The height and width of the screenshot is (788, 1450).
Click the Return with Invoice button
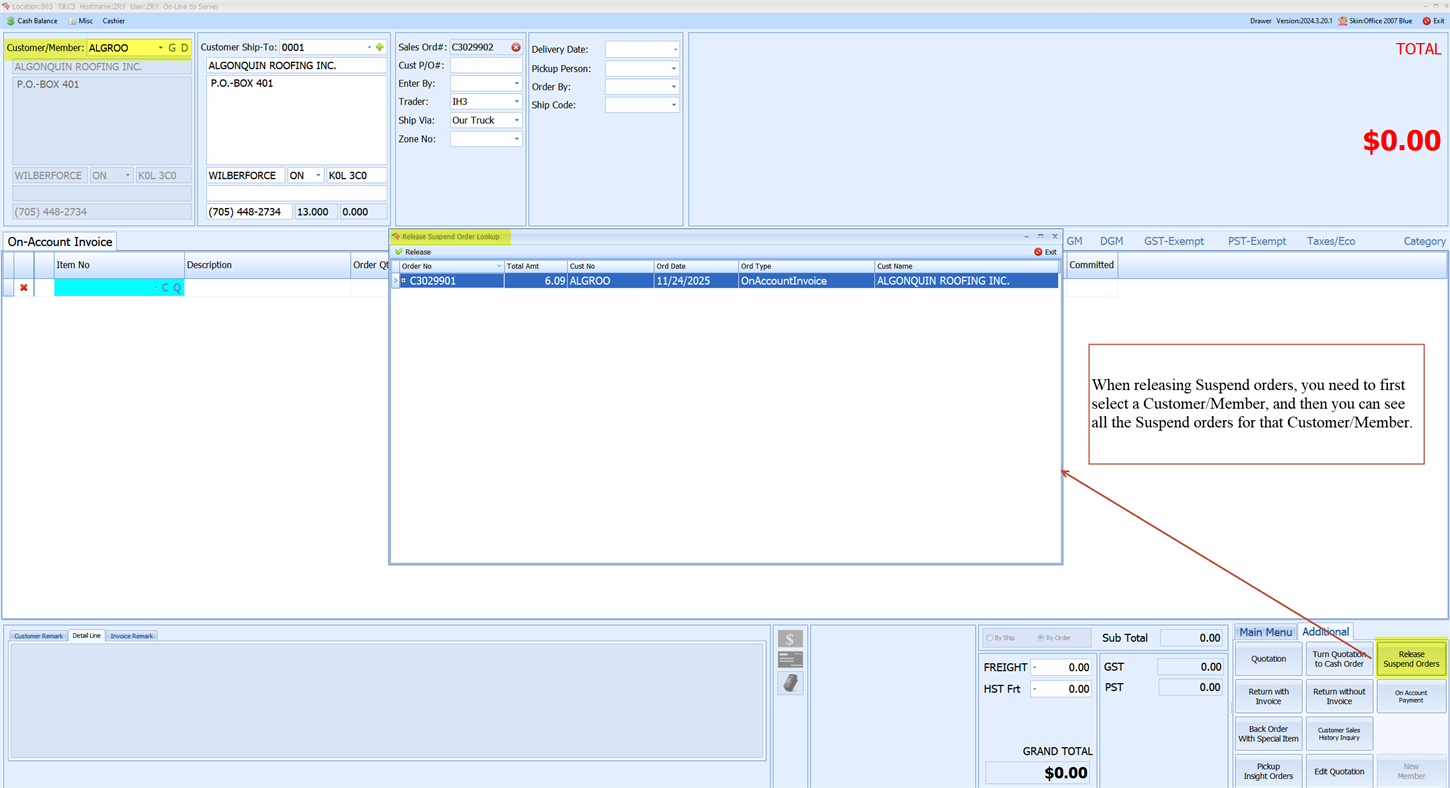[1268, 696]
